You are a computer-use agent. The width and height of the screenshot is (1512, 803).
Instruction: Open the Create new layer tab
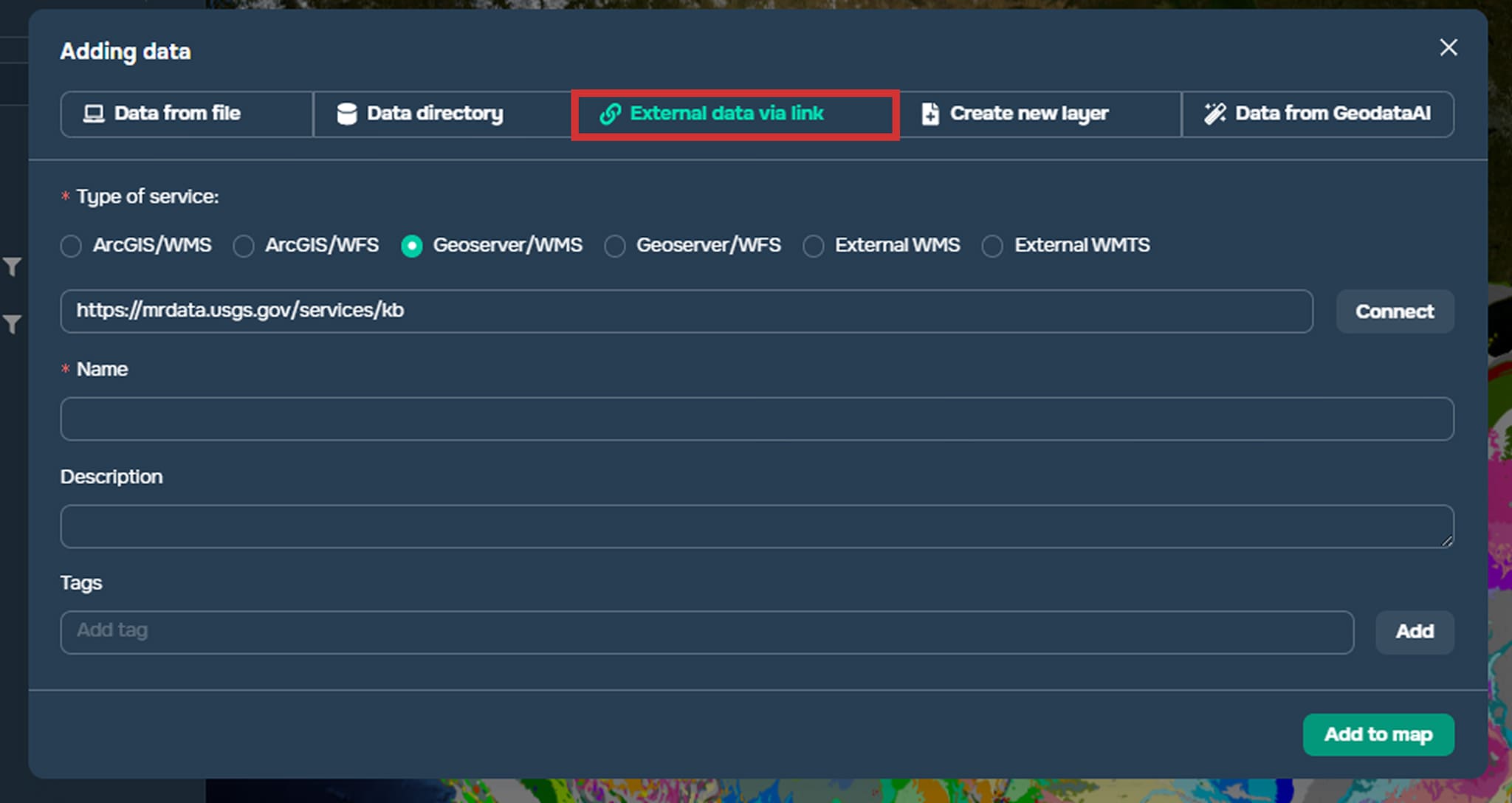click(1028, 114)
